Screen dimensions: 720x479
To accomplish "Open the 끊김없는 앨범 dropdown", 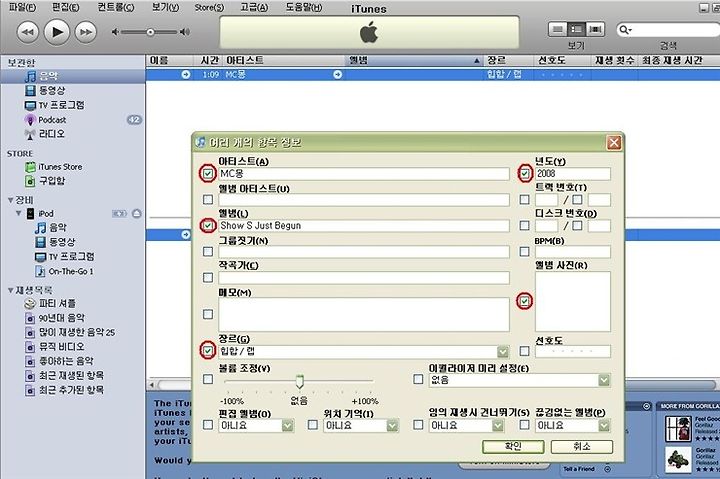I will (604, 426).
